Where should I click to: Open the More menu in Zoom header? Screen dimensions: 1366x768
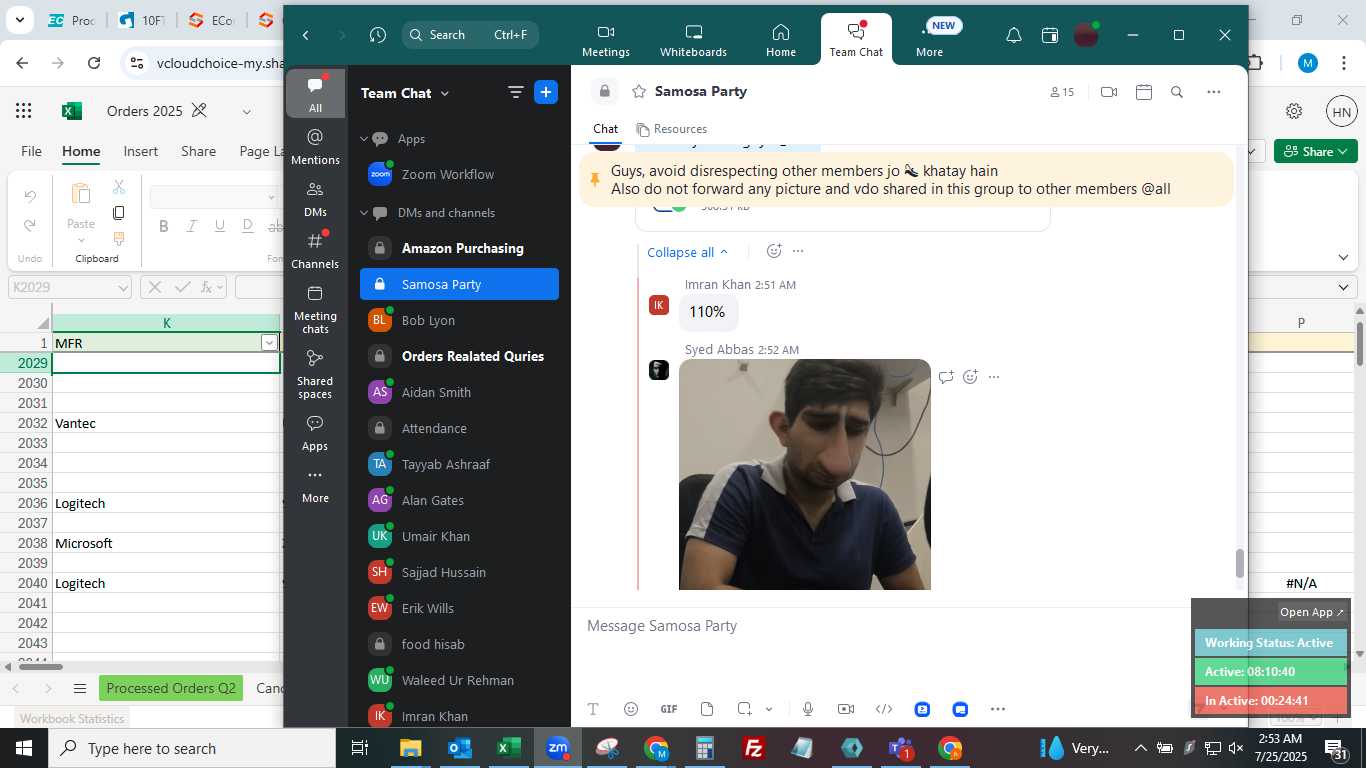tap(929, 40)
